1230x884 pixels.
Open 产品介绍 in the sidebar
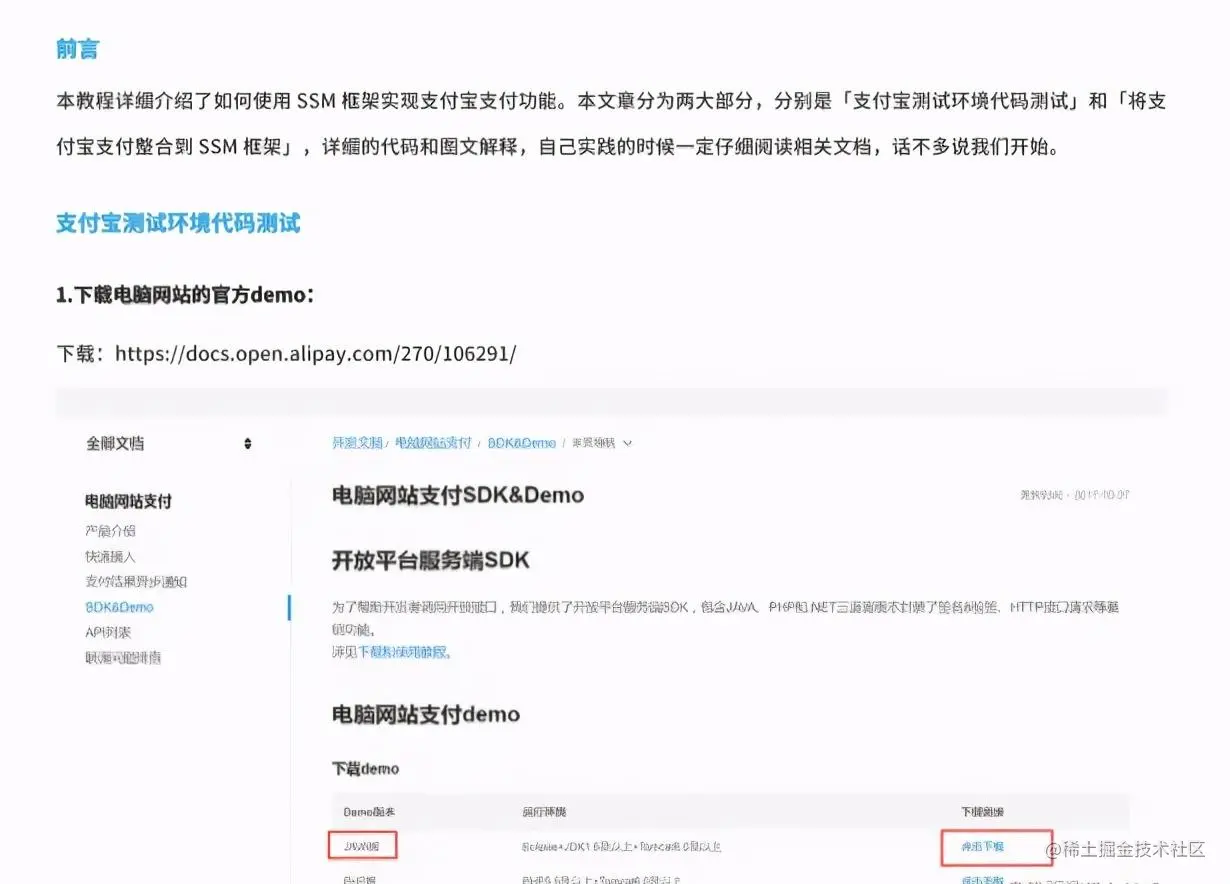point(110,531)
